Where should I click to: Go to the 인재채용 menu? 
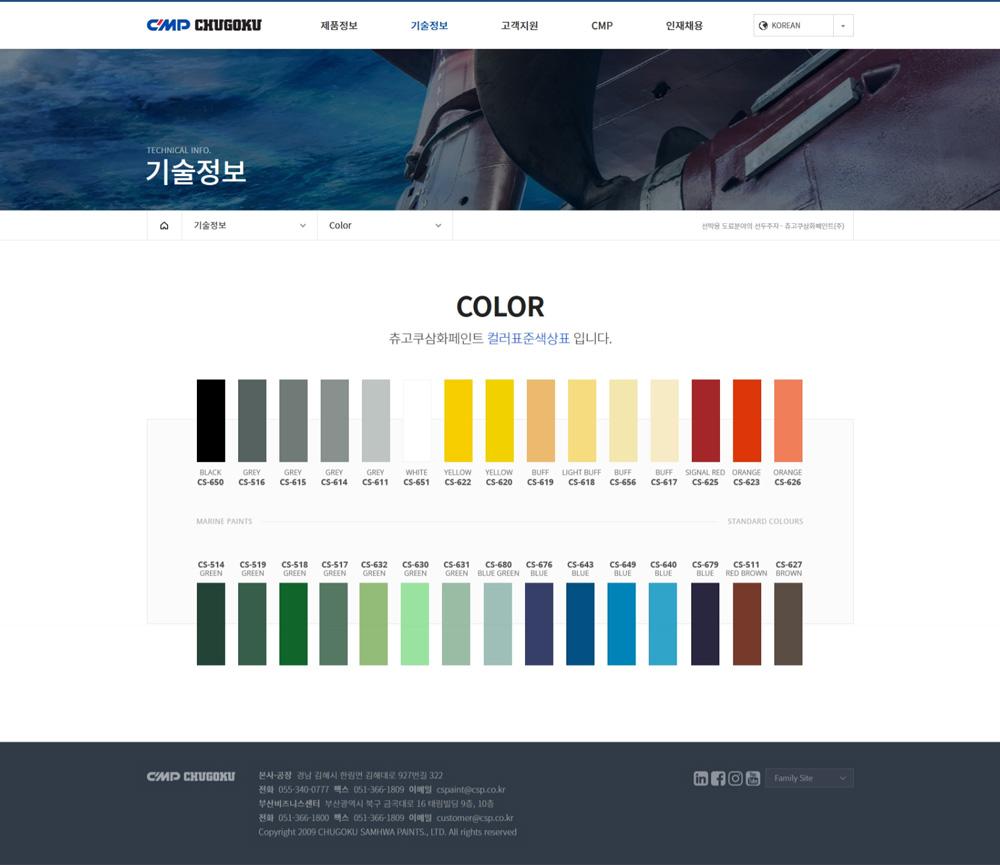(x=684, y=25)
